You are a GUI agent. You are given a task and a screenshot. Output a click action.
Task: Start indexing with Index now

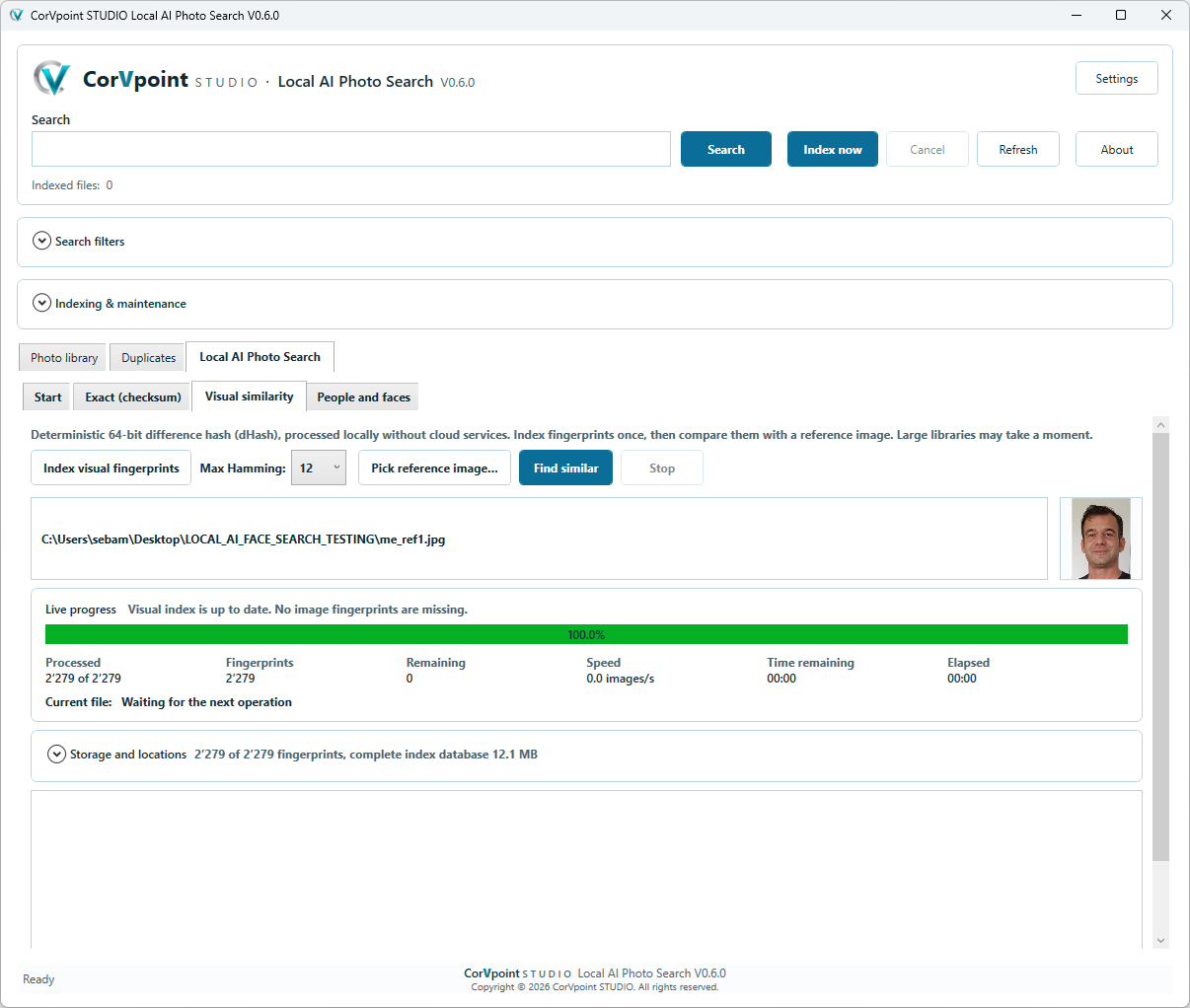pyautogui.click(x=833, y=149)
